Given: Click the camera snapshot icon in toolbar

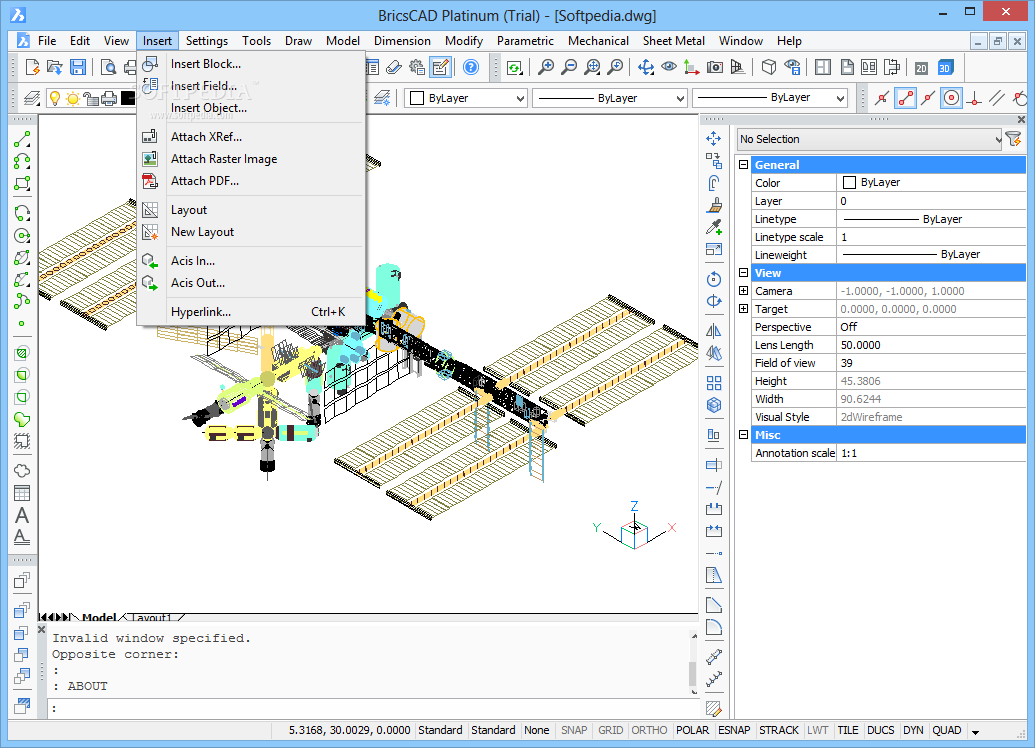Looking at the screenshot, I should [714, 67].
